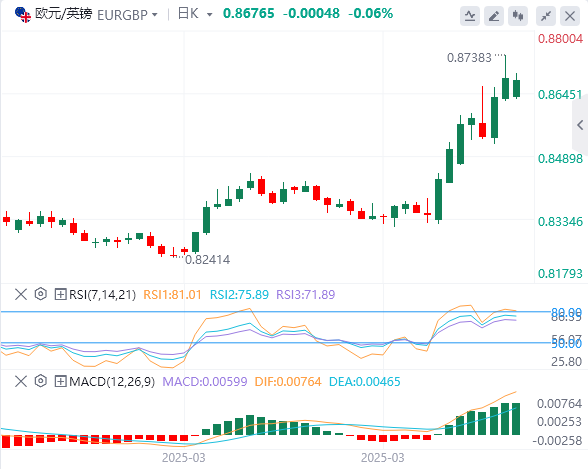Screen dimensions: 588x469
Task: Remove the MACD indicator panel
Action: click(x=21, y=382)
